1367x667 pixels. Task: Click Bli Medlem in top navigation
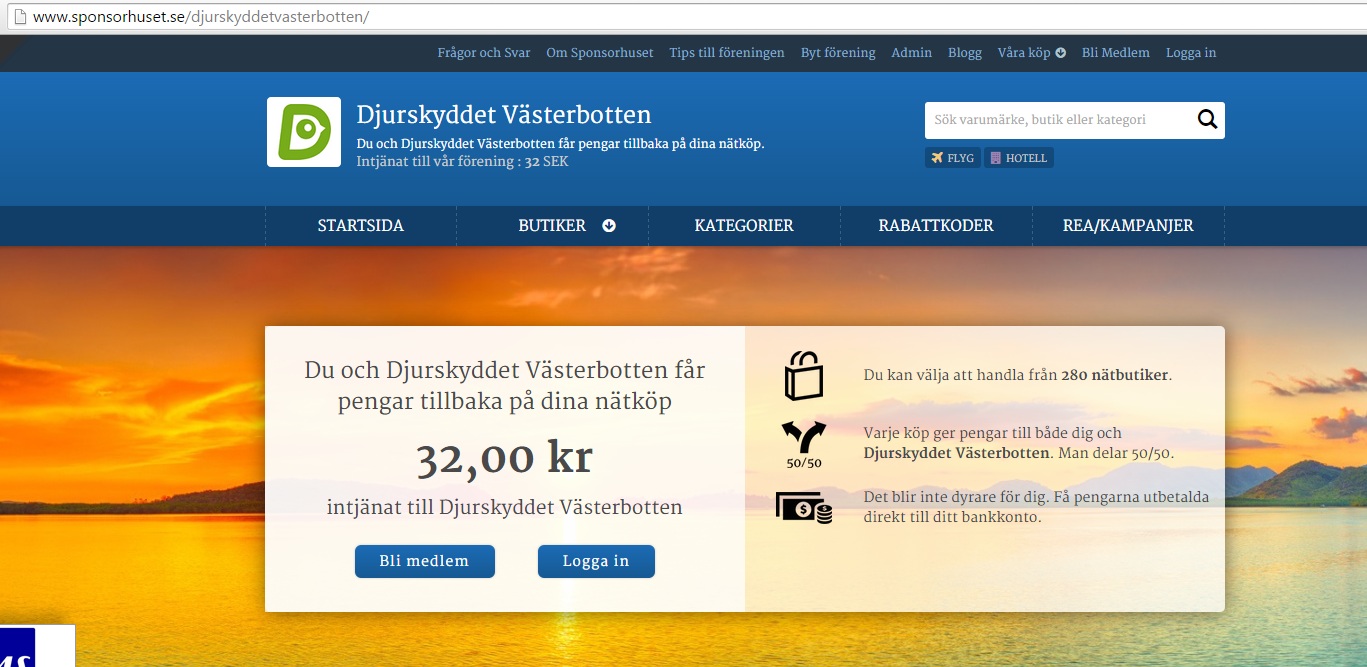(1116, 53)
